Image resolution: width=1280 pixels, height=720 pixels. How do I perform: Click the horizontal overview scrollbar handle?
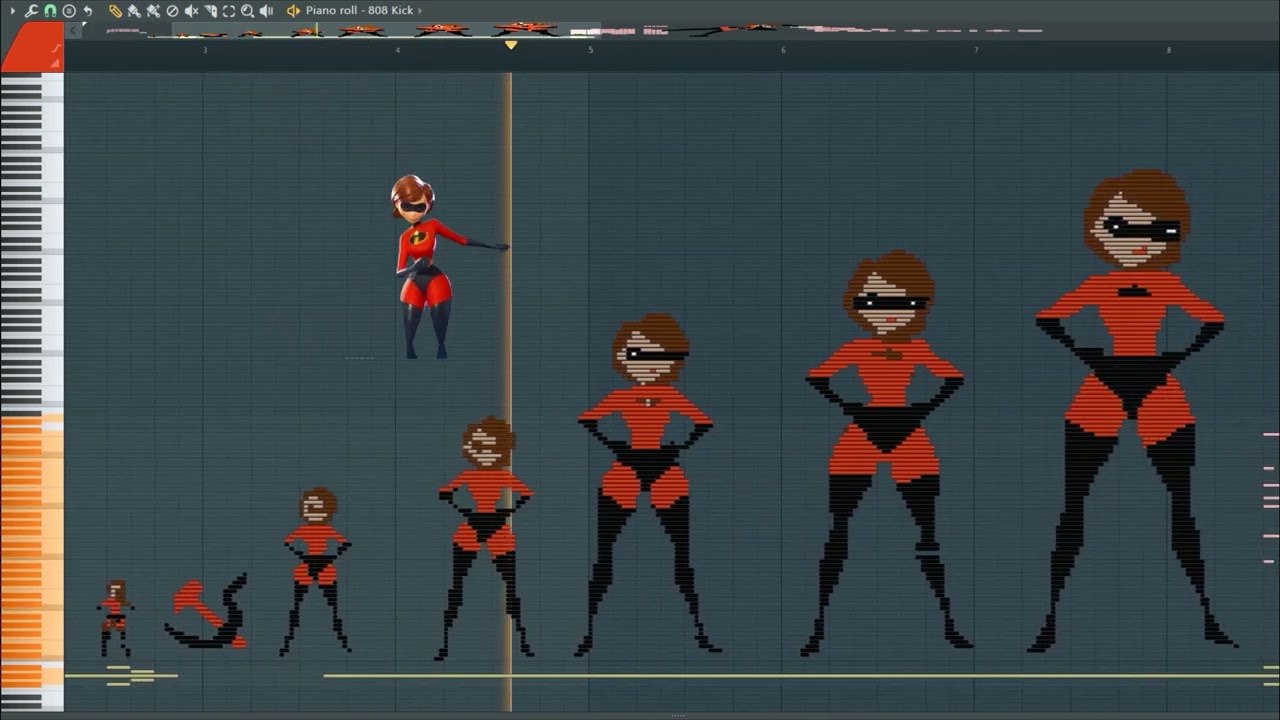pos(386,31)
